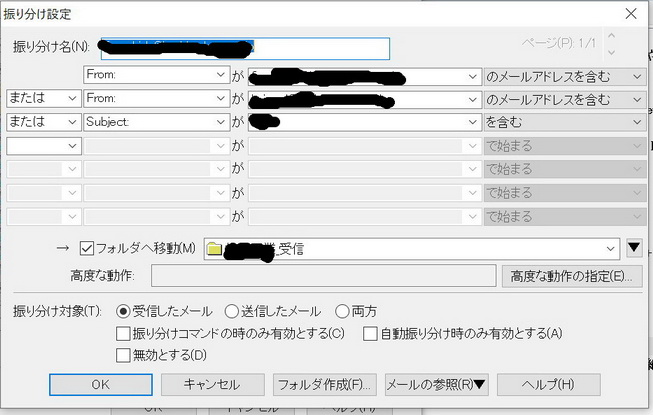The height and width of the screenshot is (415, 653).
Task: Open the second row または operator dropdown
Action: 71,98
